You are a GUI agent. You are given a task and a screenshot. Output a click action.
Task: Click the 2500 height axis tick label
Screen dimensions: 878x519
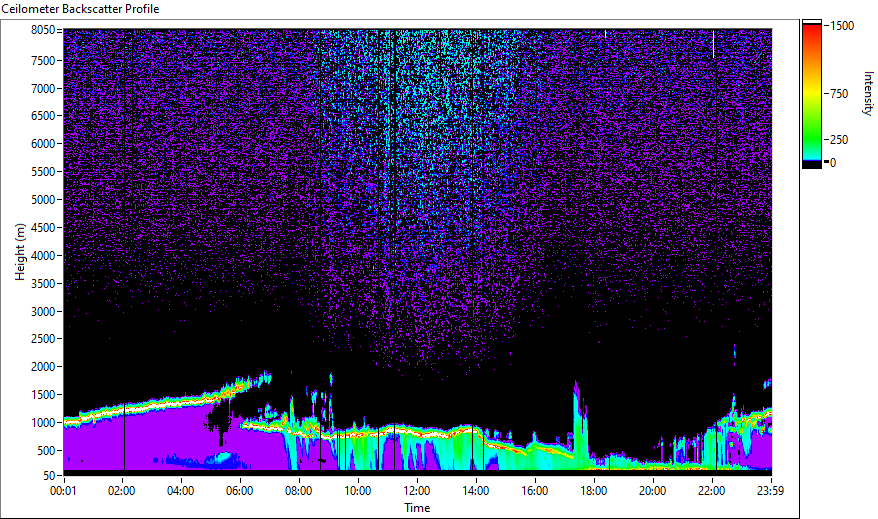point(43,339)
